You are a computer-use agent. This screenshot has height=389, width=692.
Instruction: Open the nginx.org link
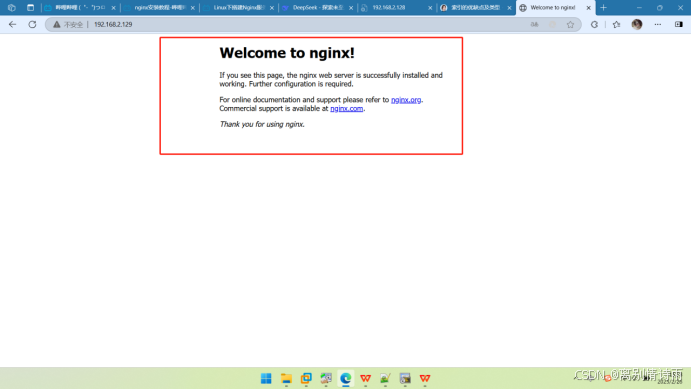click(406, 100)
